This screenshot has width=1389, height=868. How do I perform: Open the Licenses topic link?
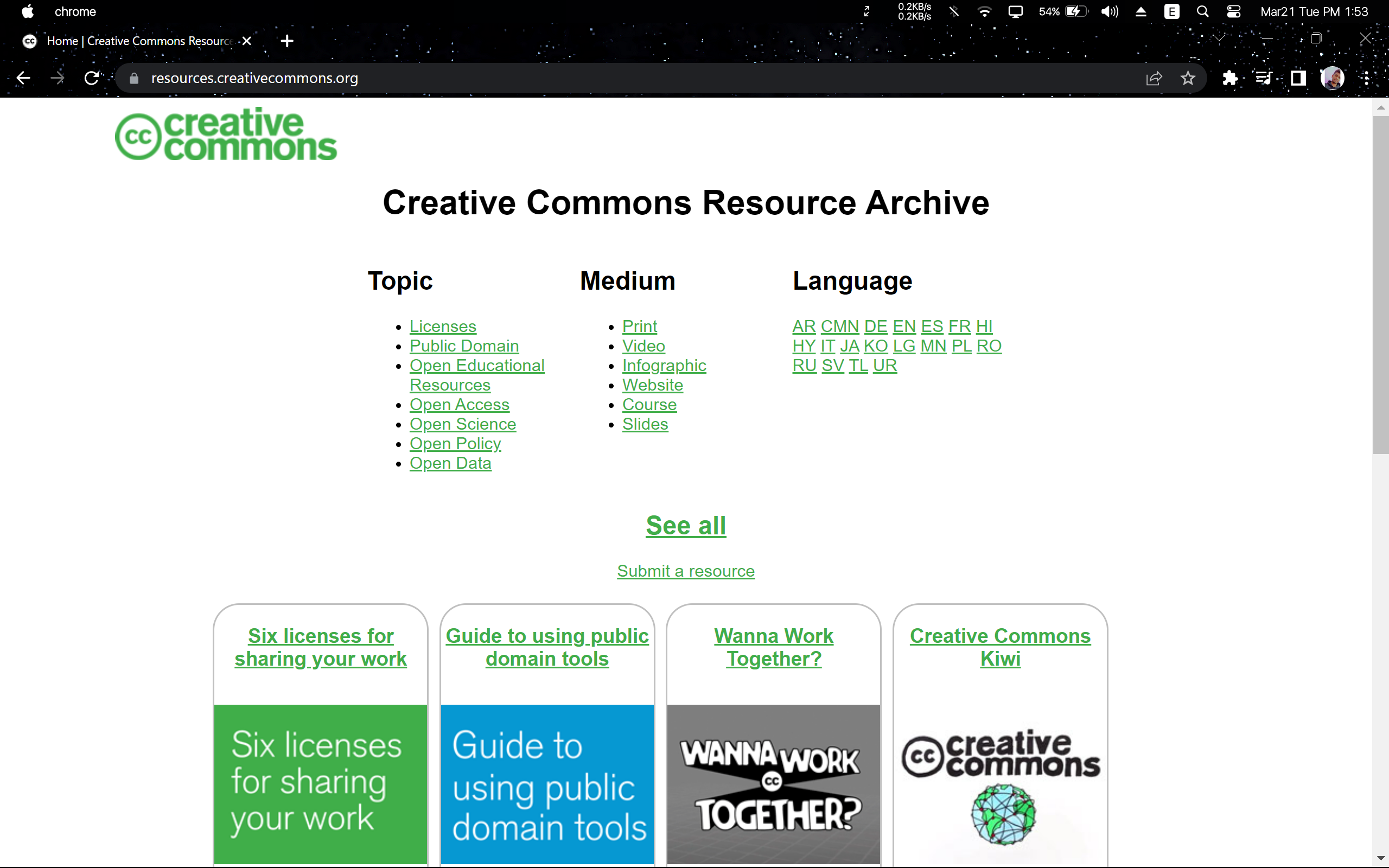tap(443, 326)
